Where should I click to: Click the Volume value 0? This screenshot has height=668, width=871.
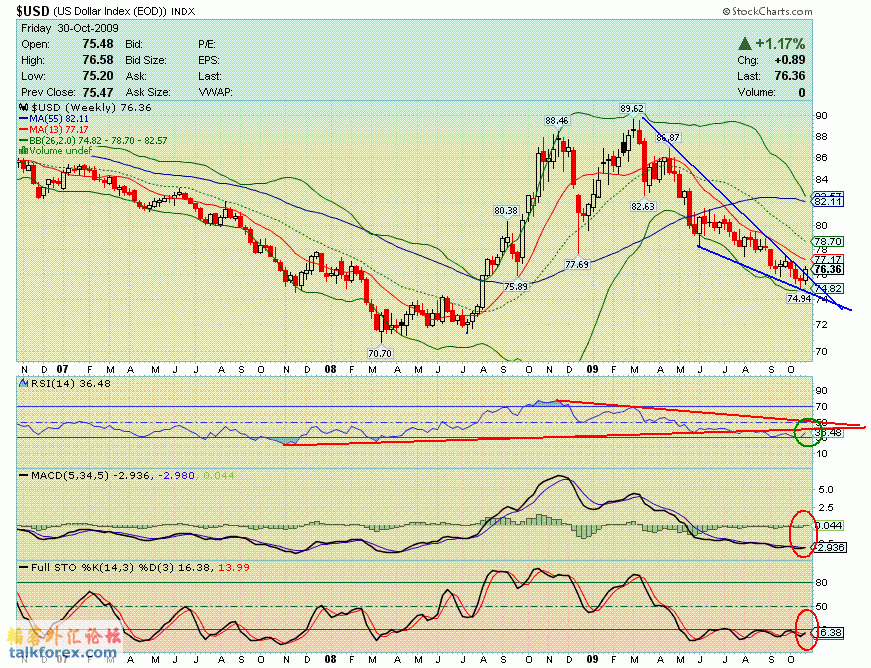coord(802,92)
